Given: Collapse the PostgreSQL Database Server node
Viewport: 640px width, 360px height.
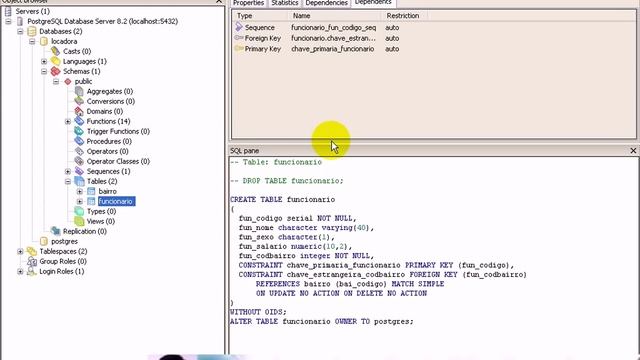Looking at the screenshot, I should 8,21.
